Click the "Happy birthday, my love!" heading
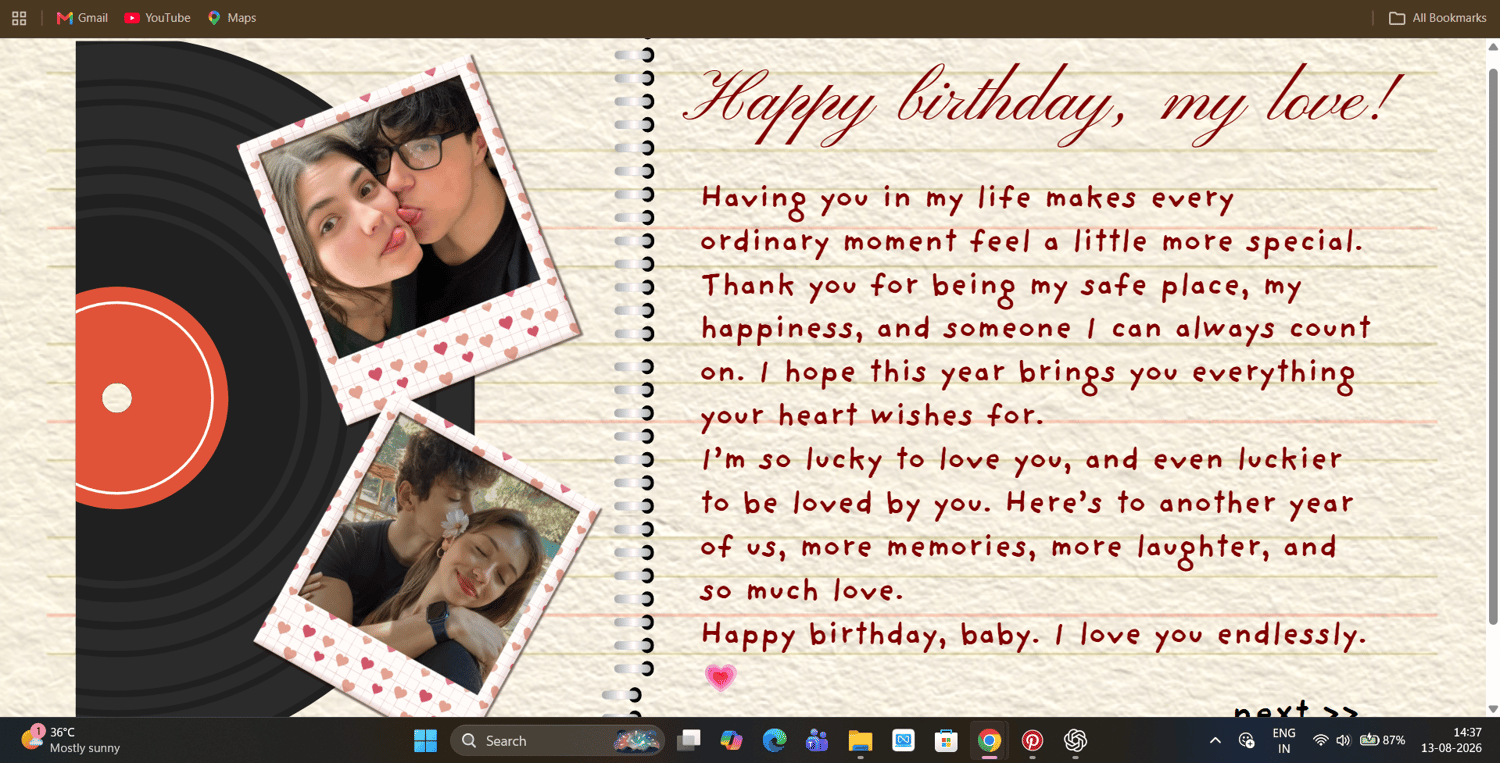This screenshot has width=1500, height=763. [1045, 105]
